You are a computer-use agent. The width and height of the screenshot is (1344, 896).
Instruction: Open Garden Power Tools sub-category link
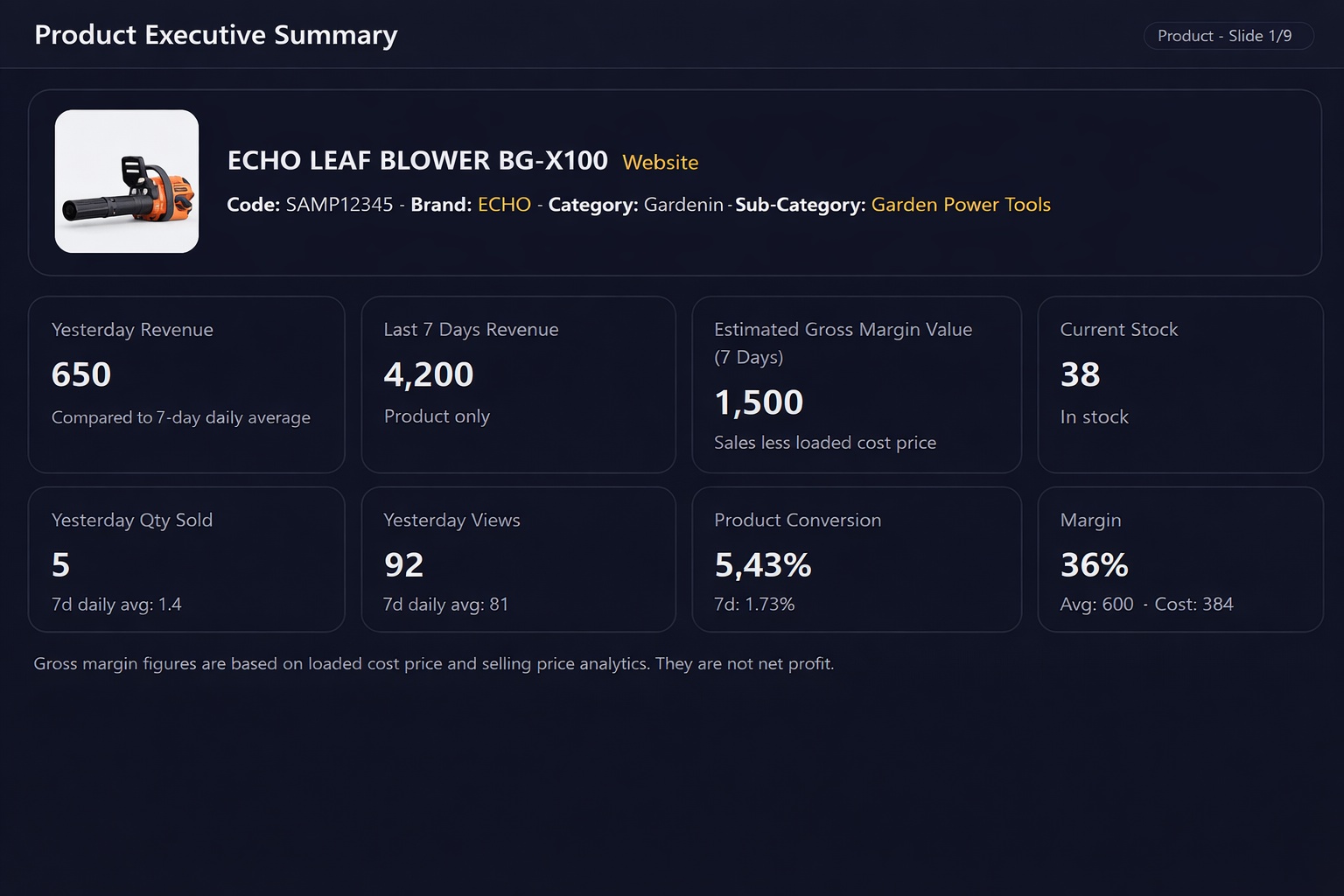[x=961, y=205]
